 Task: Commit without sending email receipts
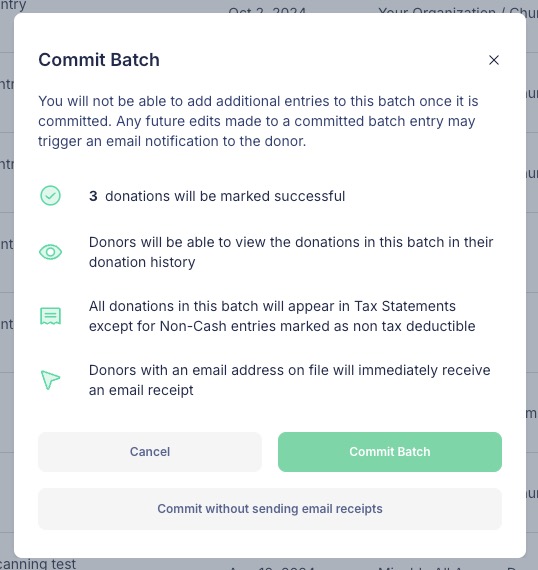tap(270, 509)
